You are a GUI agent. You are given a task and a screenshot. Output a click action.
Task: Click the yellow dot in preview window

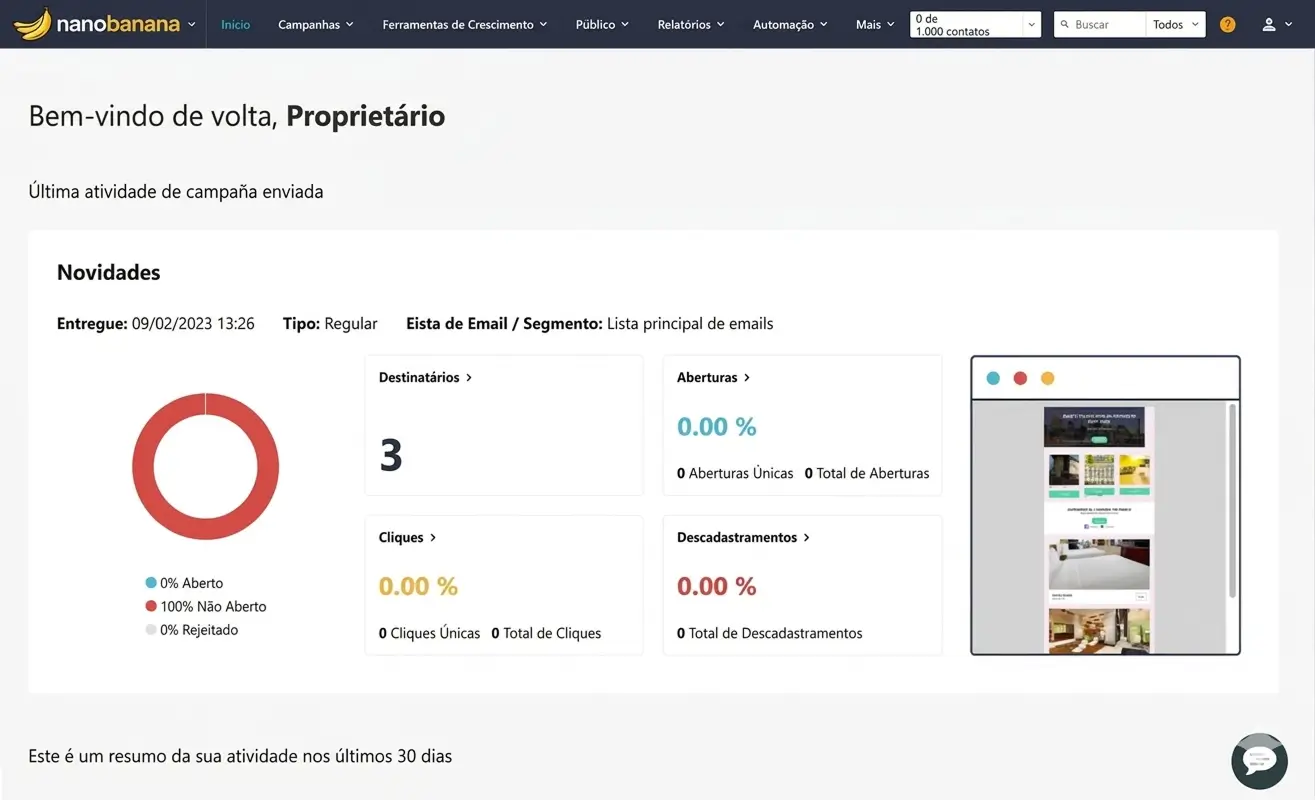(1048, 378)
